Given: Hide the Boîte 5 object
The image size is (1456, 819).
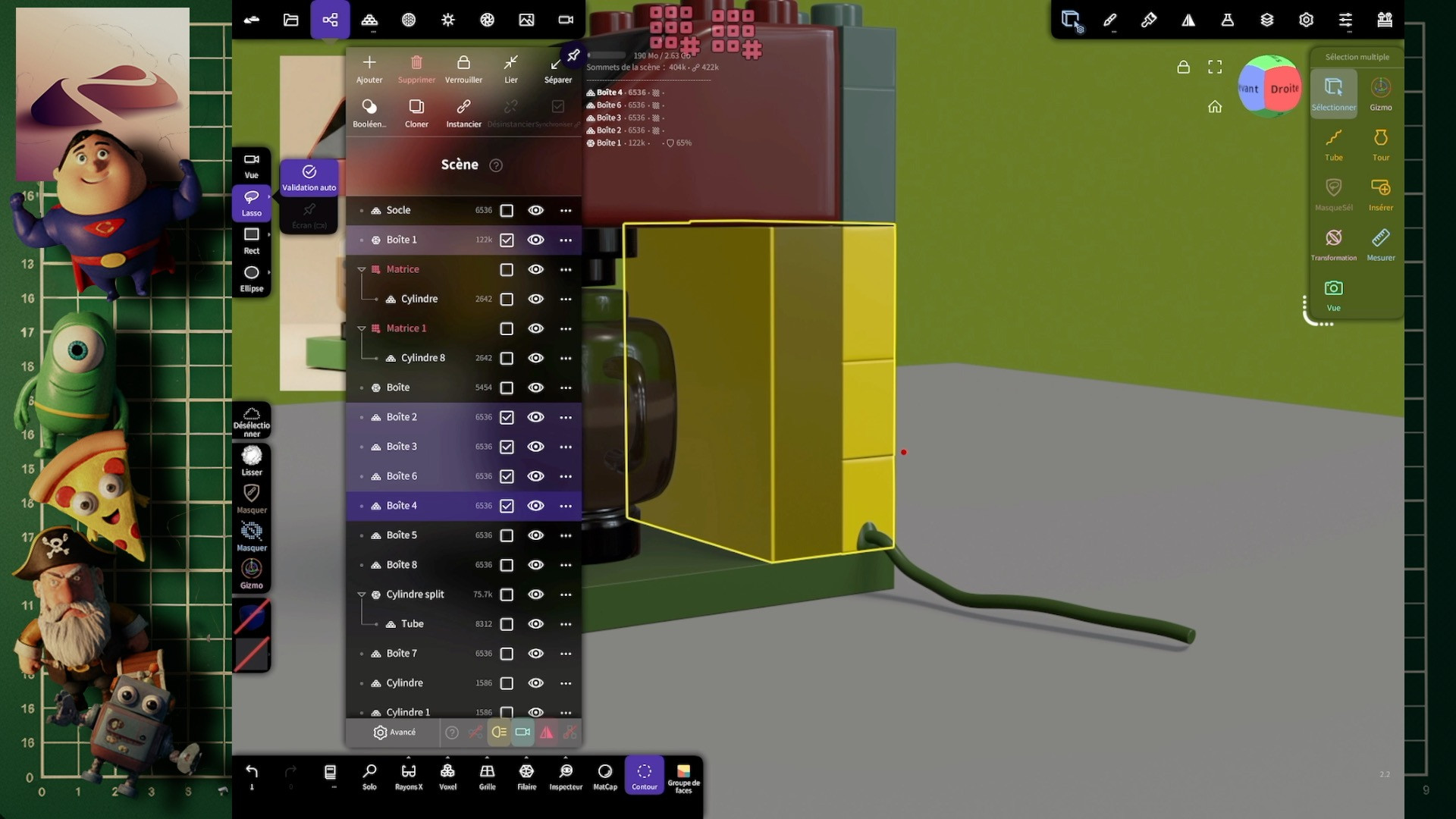Looking at the screenshot, I should [535, 535].
